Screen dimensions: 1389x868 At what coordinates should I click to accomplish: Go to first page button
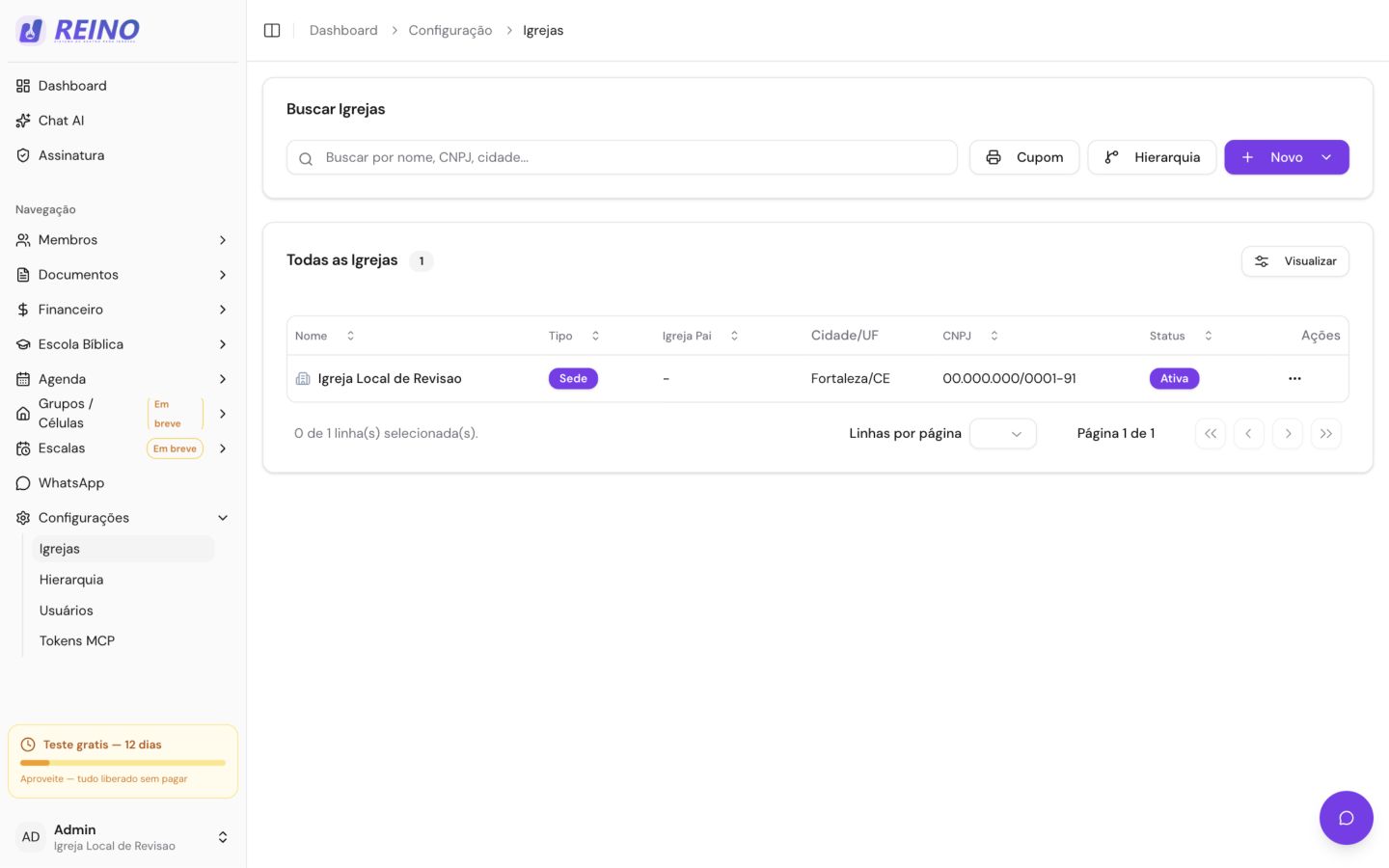(x=1211, y=434)
